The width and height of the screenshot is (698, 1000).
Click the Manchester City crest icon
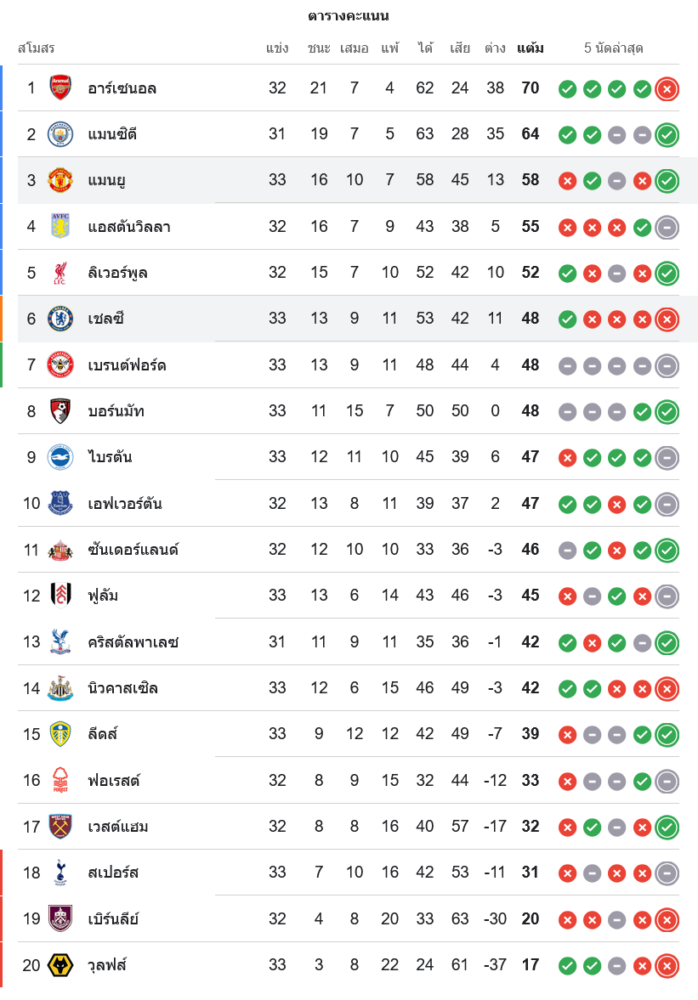coord(61,134)
